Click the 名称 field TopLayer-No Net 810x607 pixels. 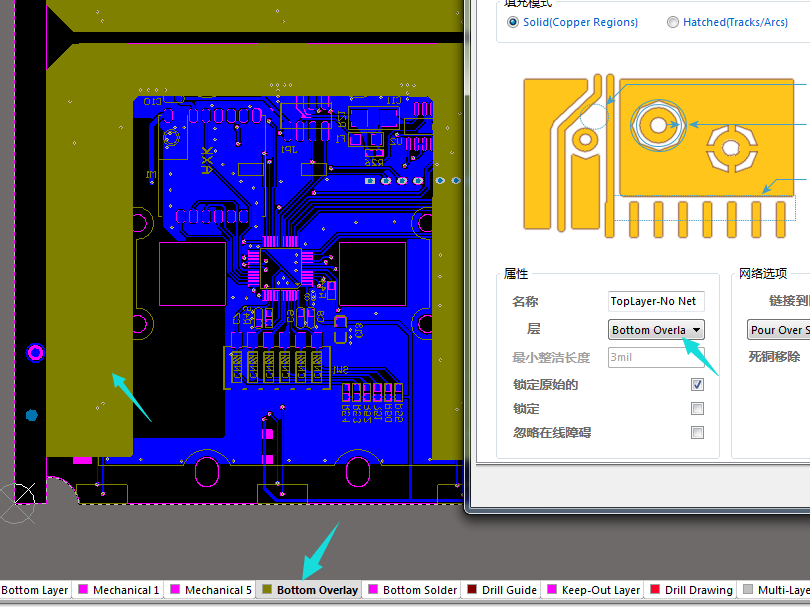655,301
